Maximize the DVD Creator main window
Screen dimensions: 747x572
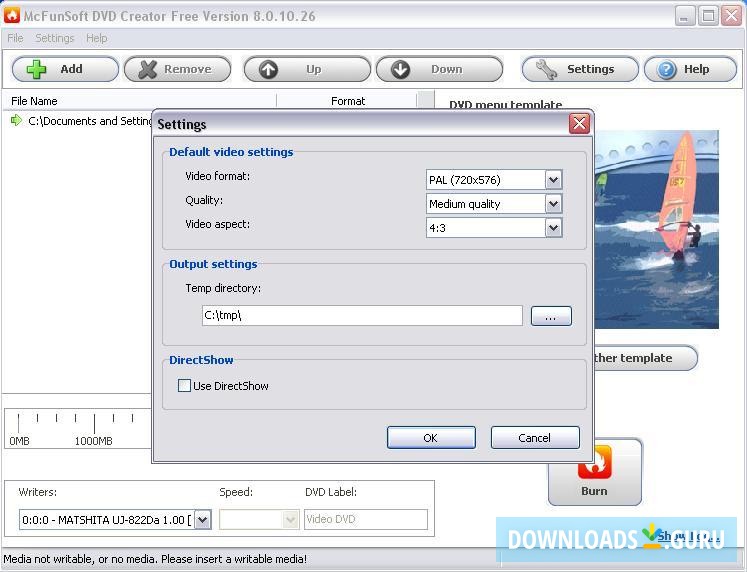click(708, 17)
